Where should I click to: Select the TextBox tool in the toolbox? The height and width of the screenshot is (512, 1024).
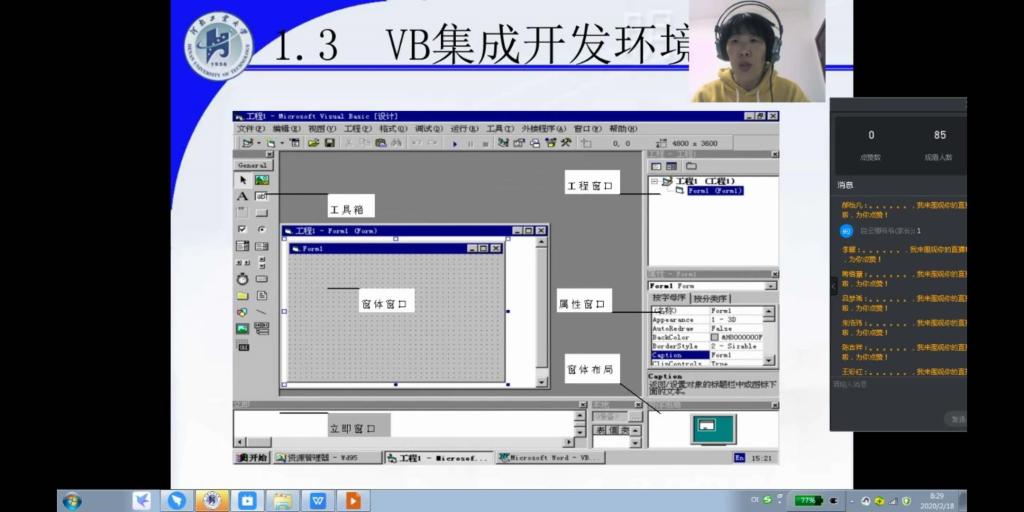click(x=262, y=196)
